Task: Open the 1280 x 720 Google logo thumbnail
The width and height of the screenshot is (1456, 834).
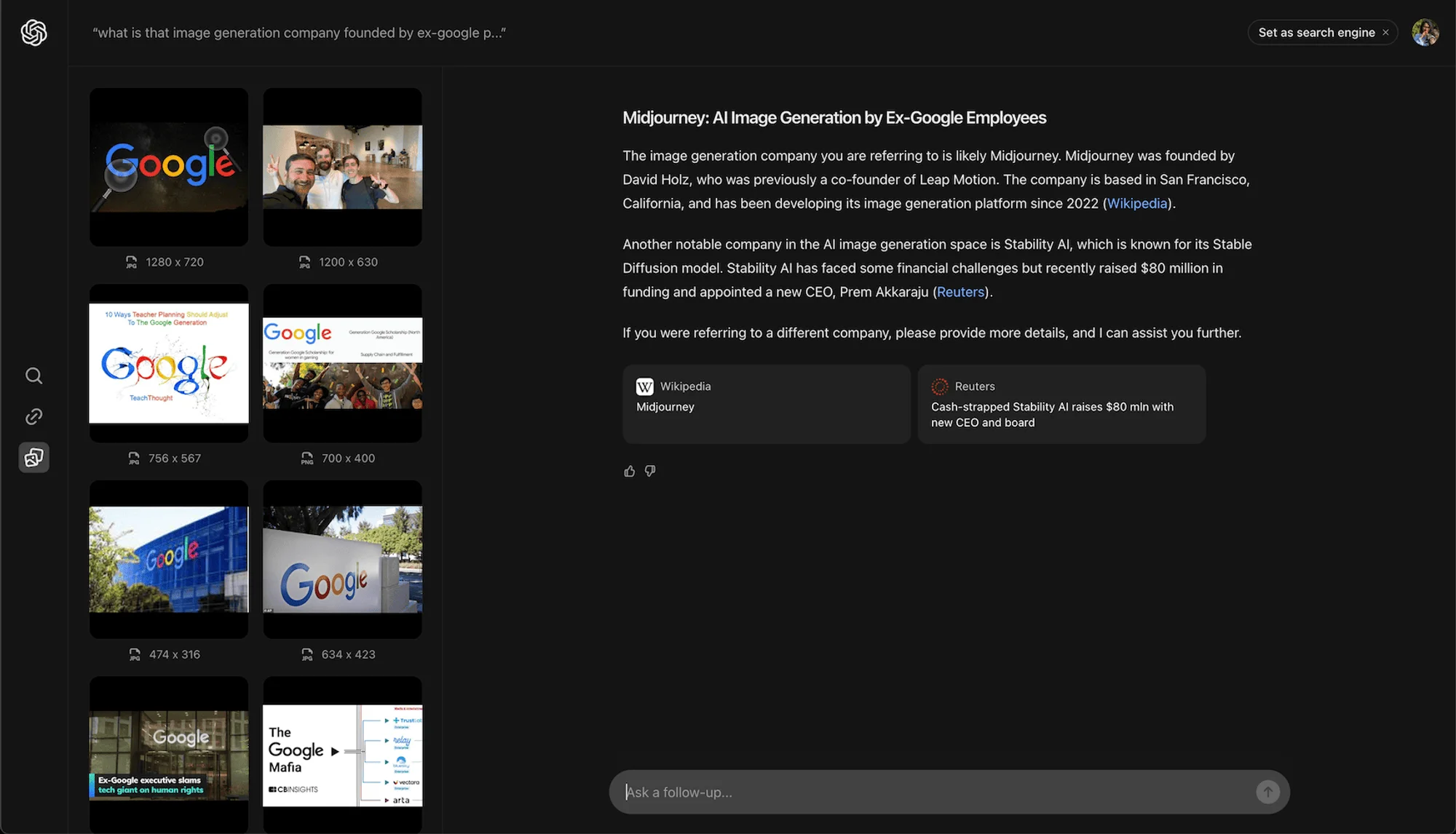Action: [x=168, y=167]
